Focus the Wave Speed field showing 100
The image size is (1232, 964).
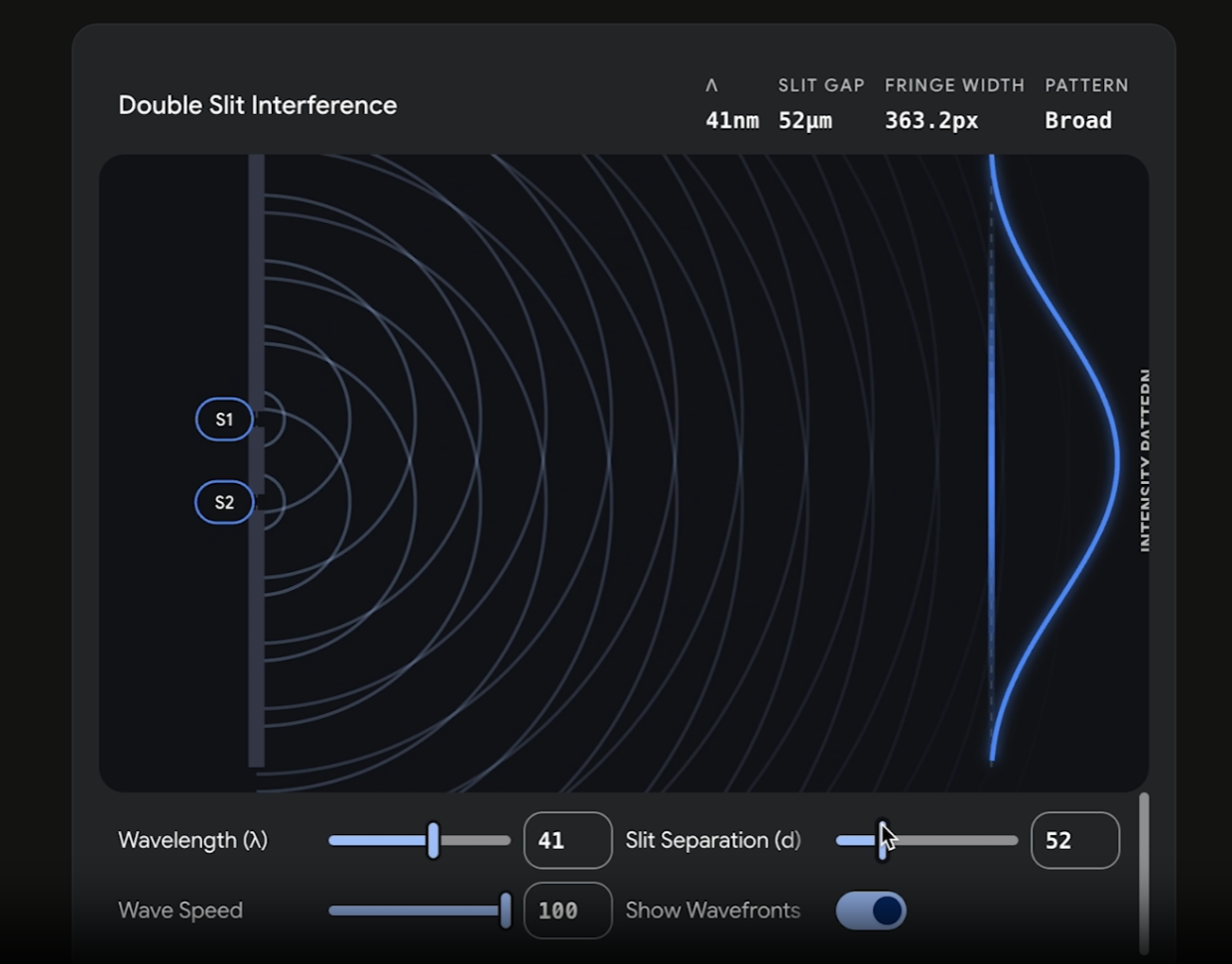click(x=567, y=910)
